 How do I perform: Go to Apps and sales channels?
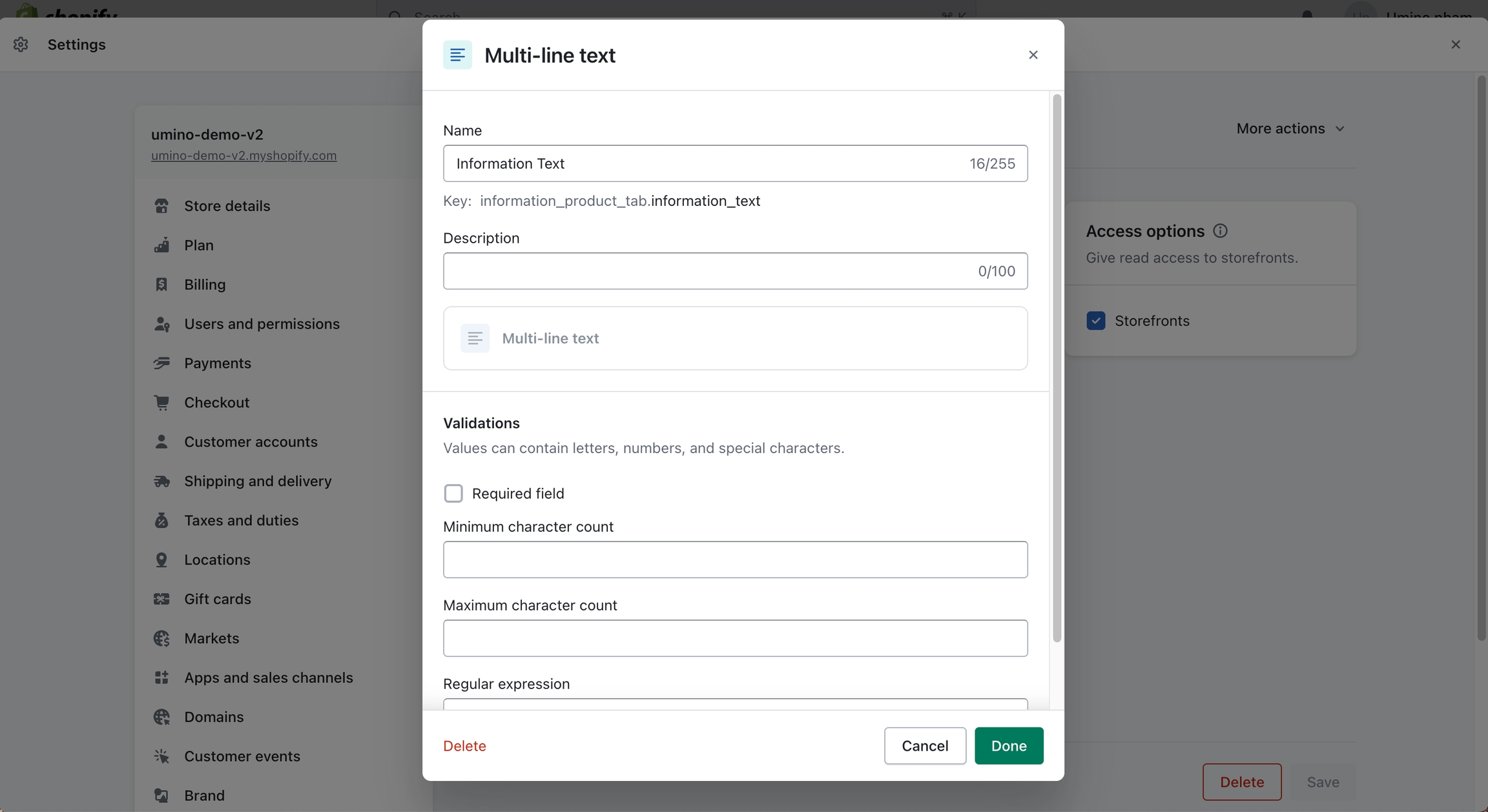coord(268,678)
